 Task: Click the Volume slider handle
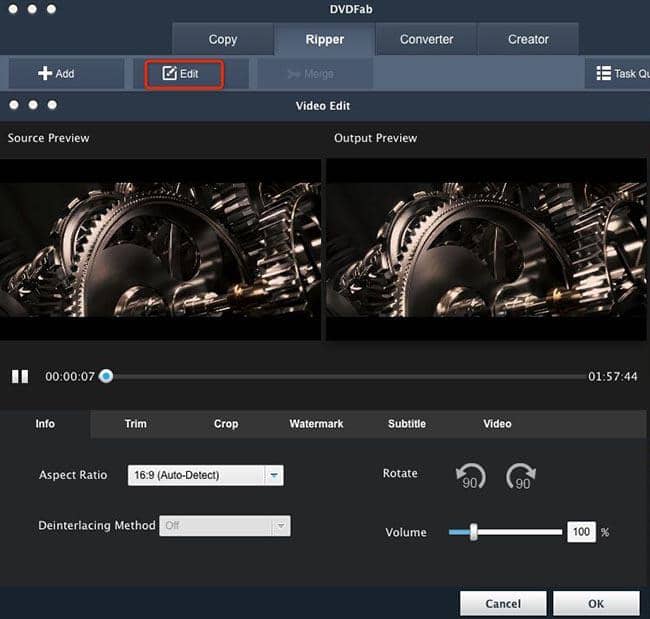pyautogui.click(x=473, y=532)
